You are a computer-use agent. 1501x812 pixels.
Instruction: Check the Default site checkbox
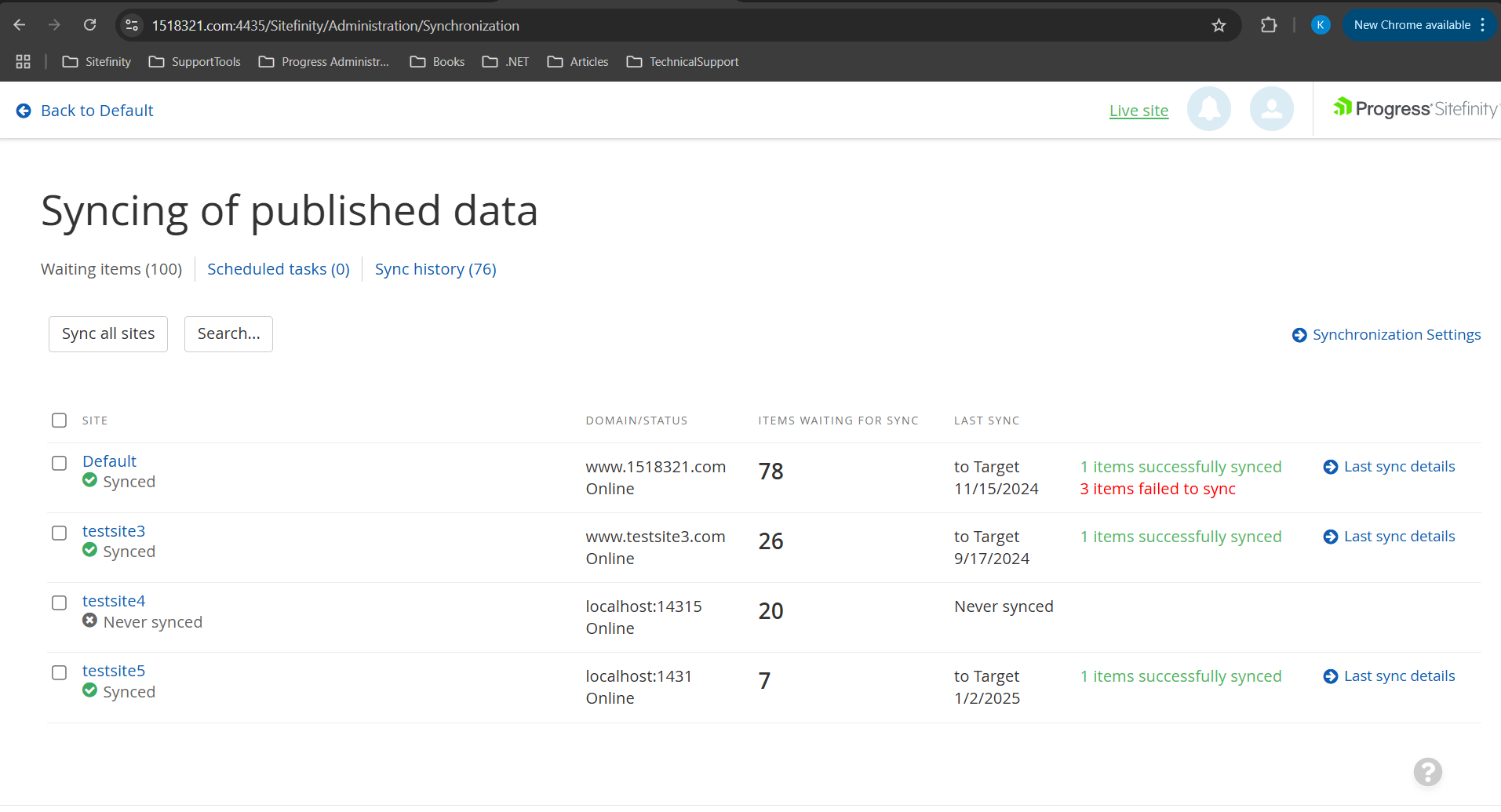click(x=59, y=463)
